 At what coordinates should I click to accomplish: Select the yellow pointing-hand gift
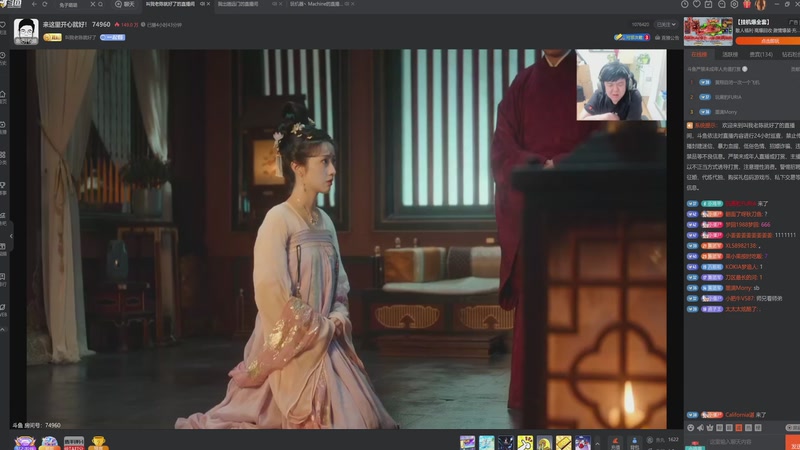(x=525, y=443)
